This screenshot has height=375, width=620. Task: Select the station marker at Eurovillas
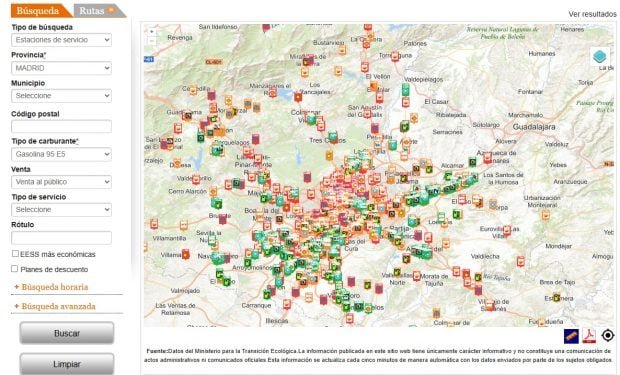(x=507, y=231)
